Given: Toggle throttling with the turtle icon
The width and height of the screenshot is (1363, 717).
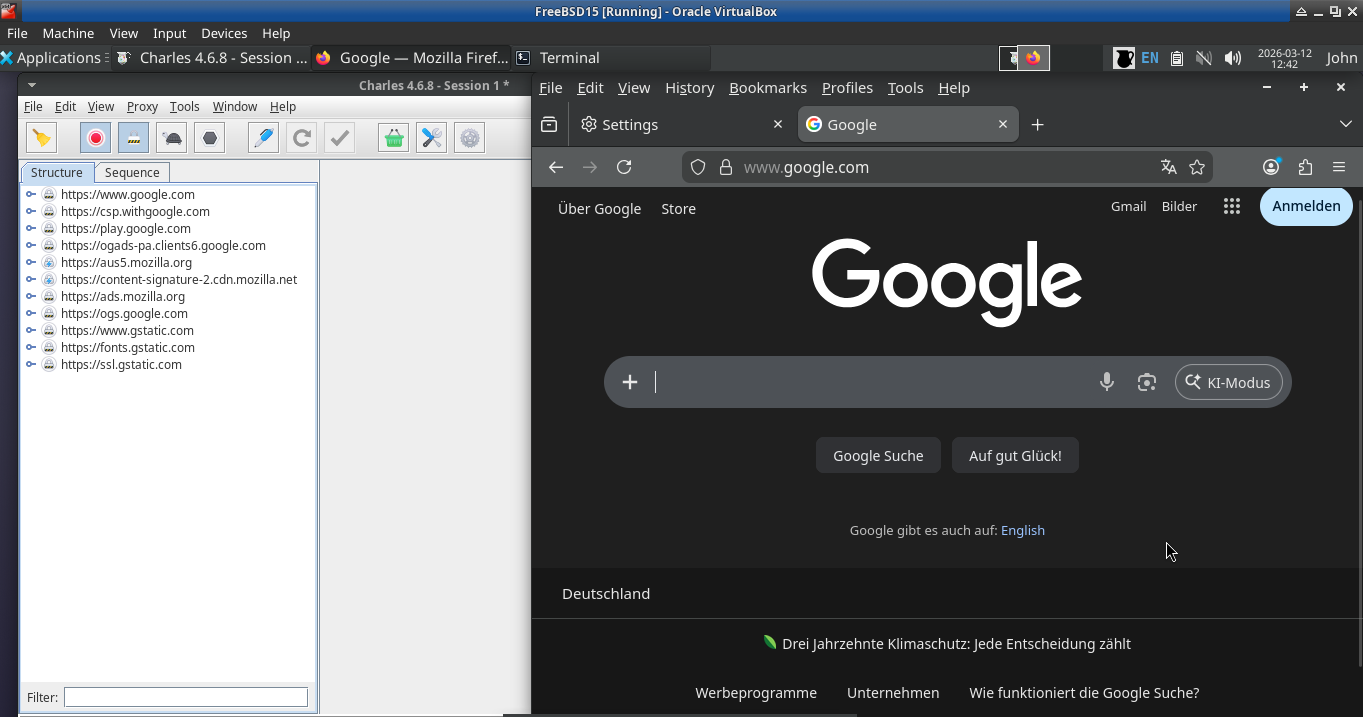Looking at the screenshot, I should [172, 138].
